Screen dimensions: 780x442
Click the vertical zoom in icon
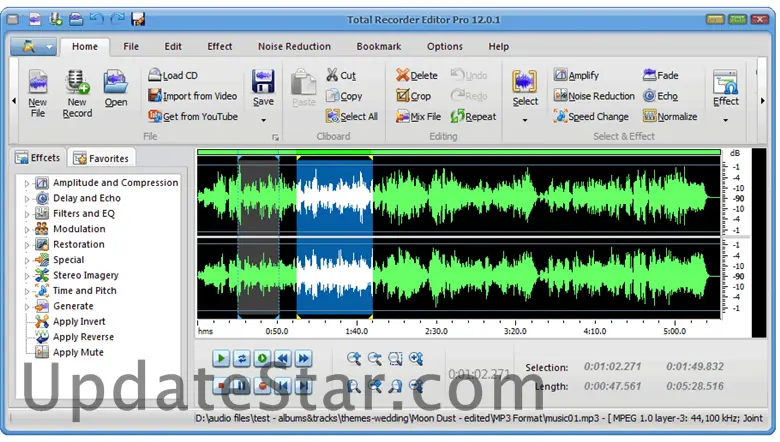pos(416,358)
